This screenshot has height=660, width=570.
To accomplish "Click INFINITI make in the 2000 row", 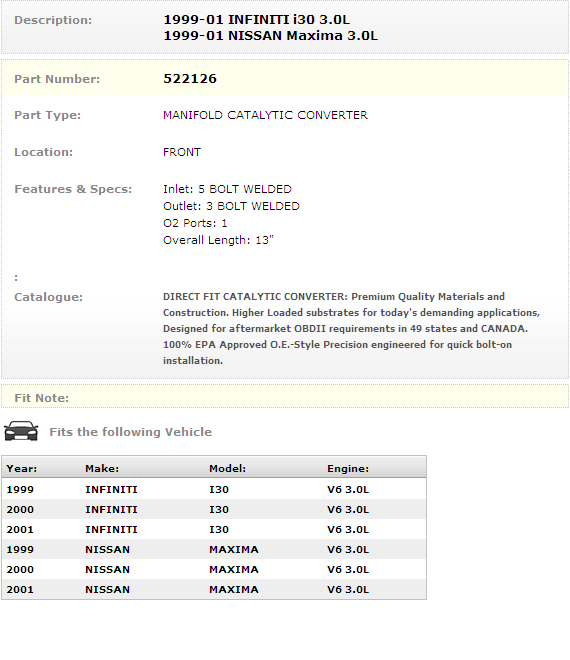I will (x=111, y=510).
